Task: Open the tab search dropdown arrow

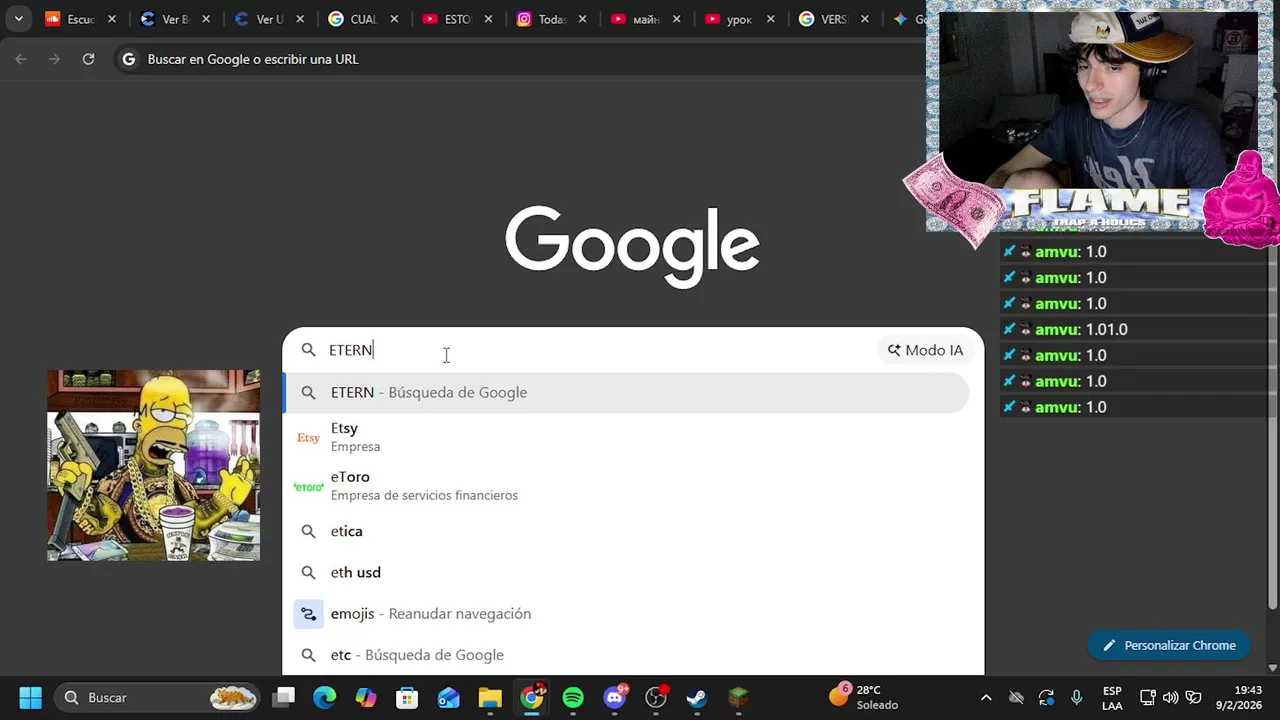Action: coord(18,19)
